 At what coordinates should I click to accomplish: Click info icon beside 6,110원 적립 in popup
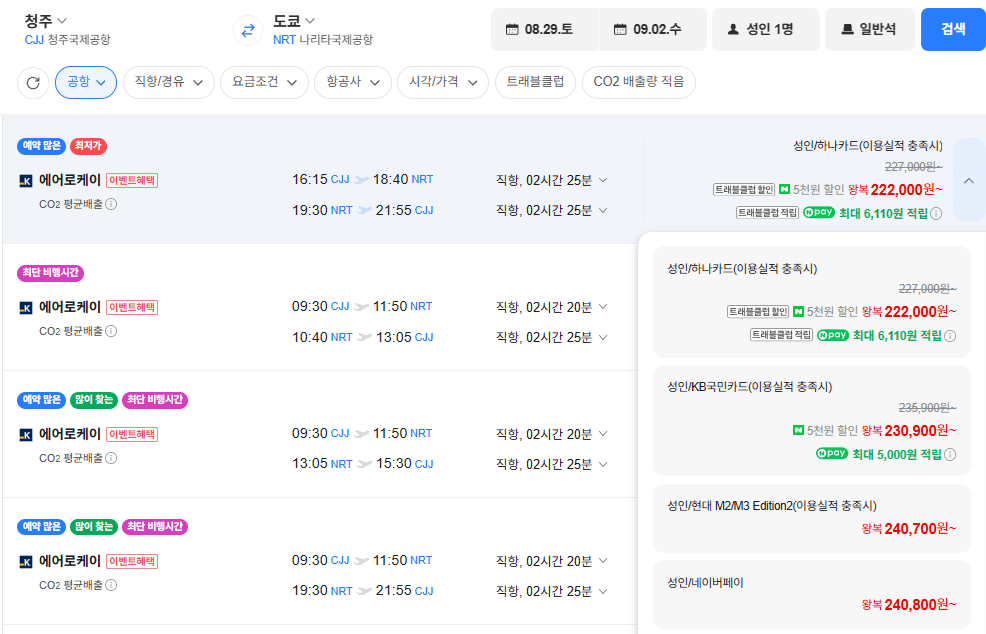950,336
